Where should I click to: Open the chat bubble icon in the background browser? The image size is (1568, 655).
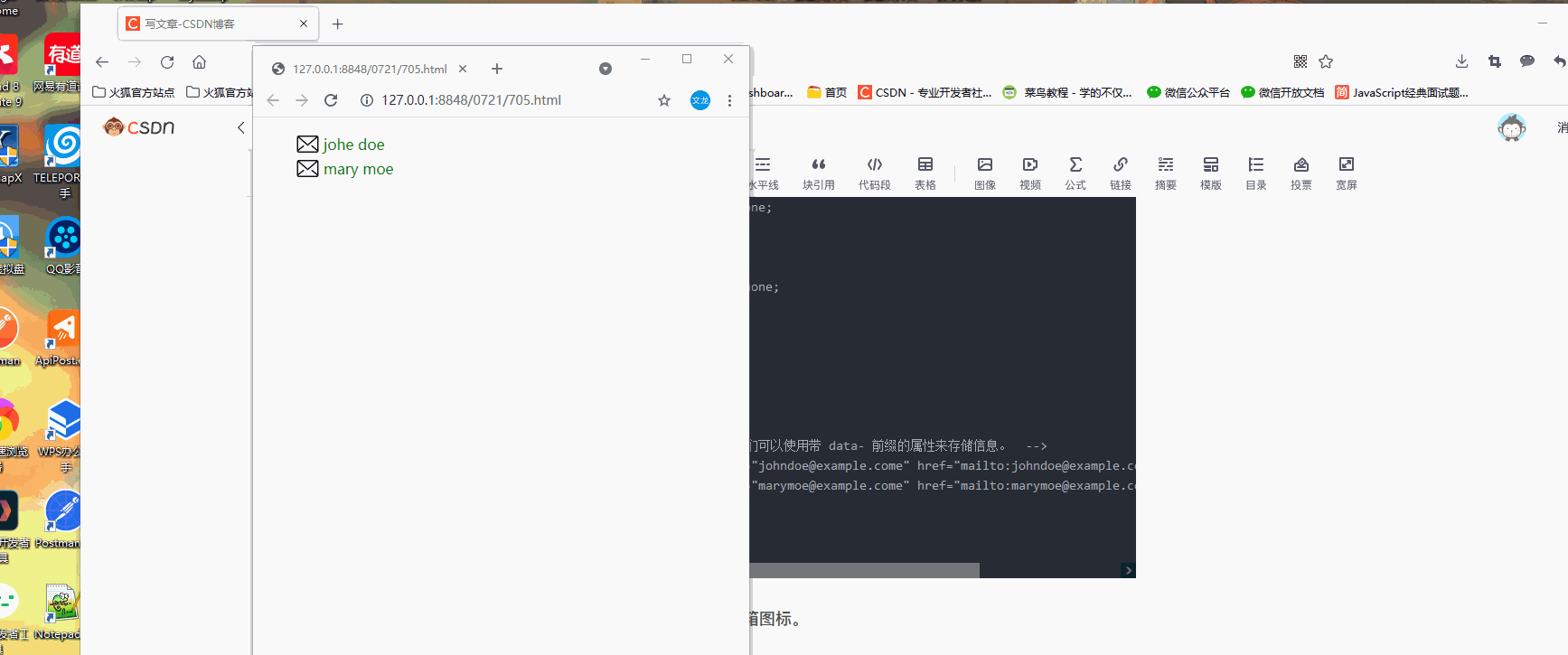pyautogui.click(x=1527, y=61)
